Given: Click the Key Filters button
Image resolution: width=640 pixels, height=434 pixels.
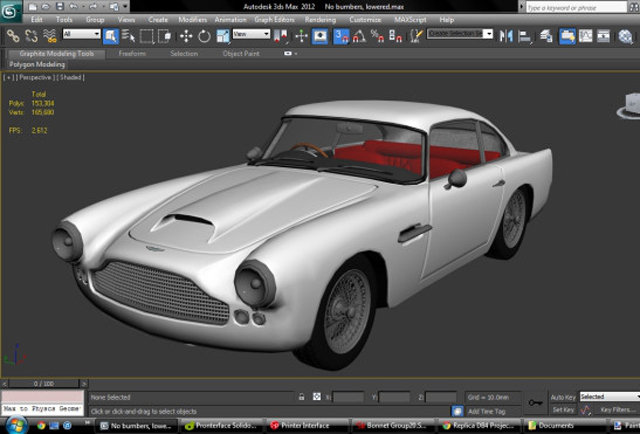Looking at the screenshot, I should (x=618, y=410).
